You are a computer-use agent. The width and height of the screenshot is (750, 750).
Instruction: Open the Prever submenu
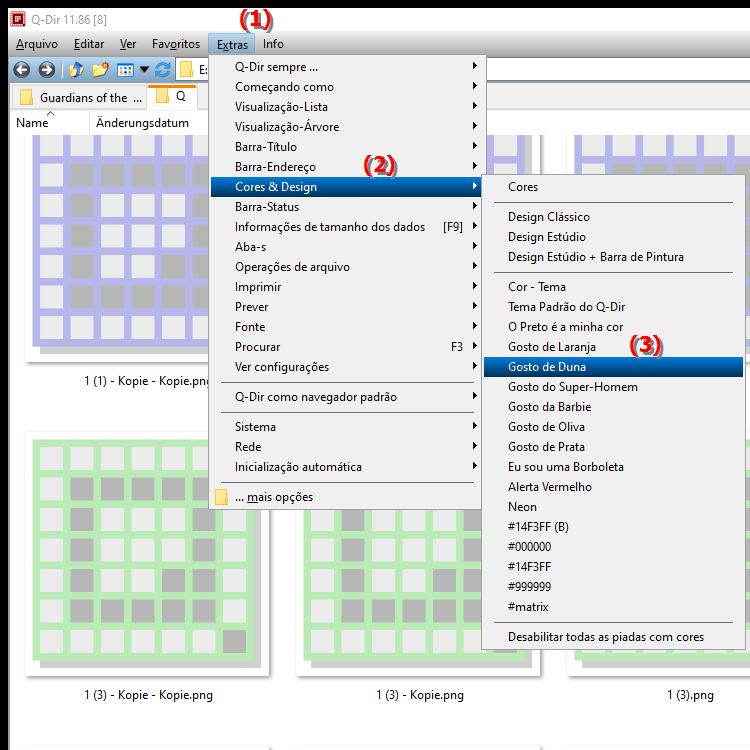348,307
